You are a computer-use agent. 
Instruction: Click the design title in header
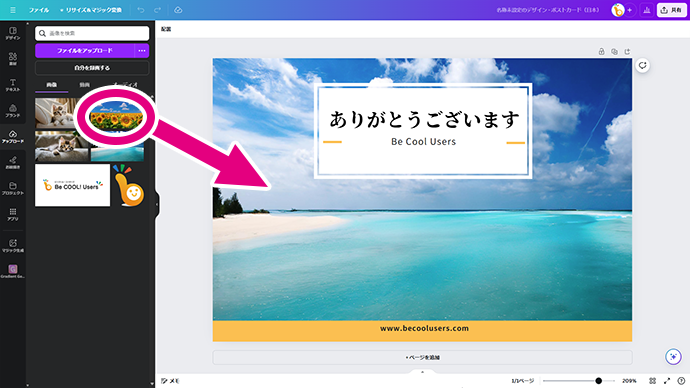pos(547,10)
